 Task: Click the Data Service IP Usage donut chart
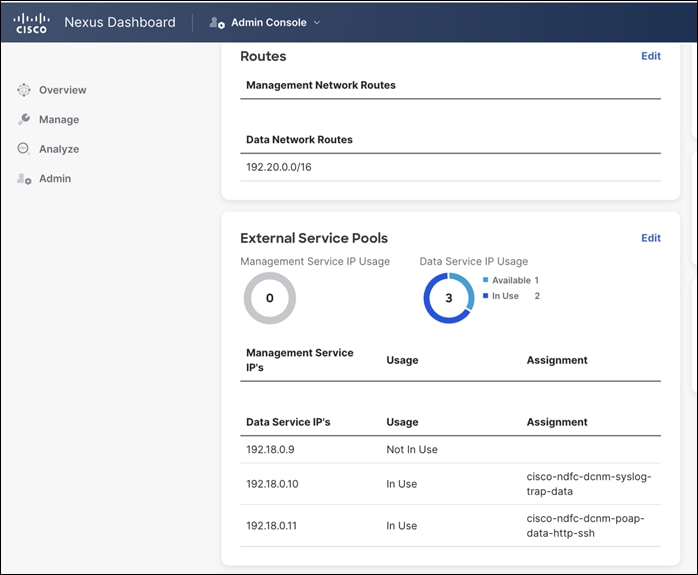pyautogui.click(x=449, y=298)
